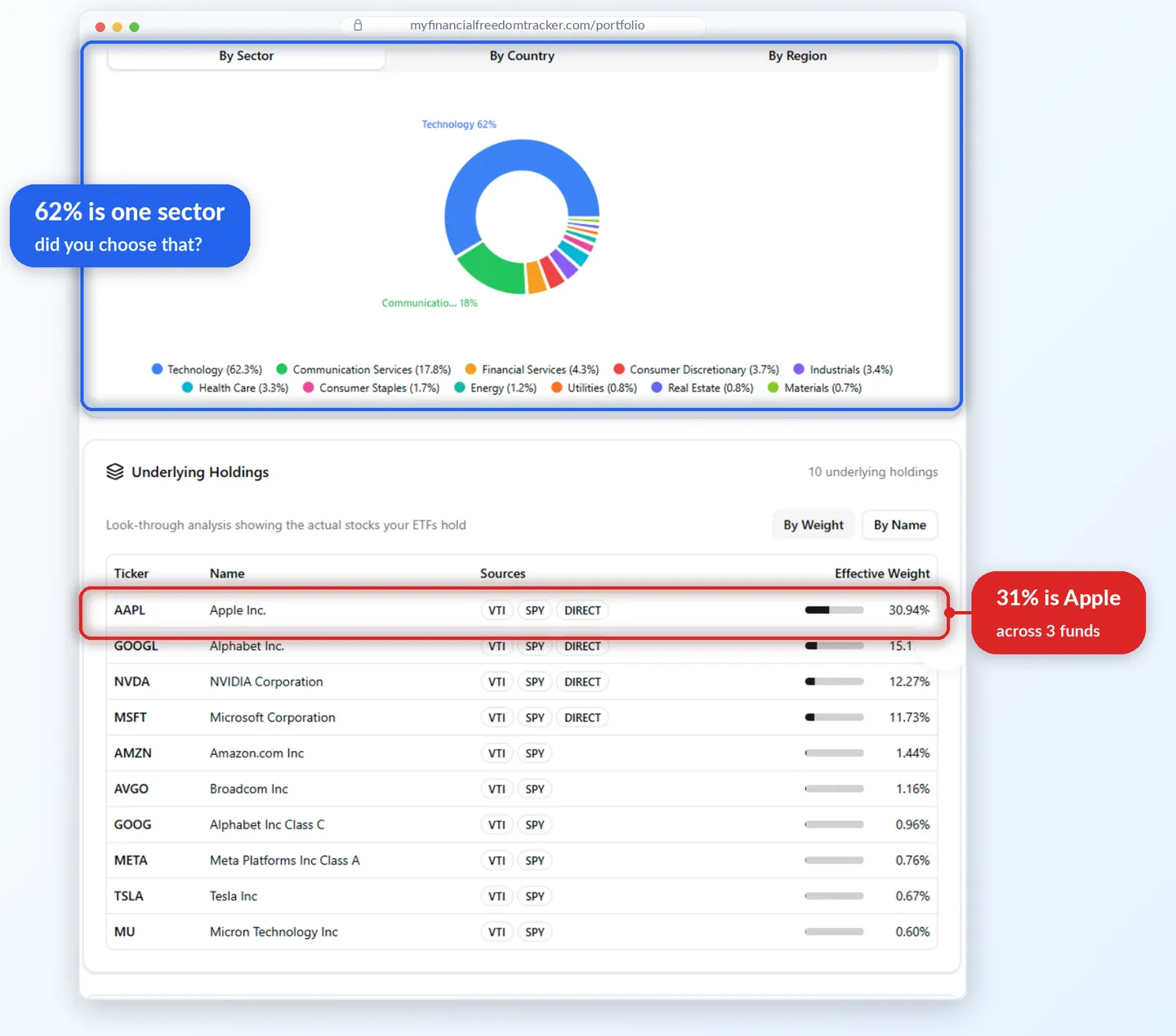Click the SPY badge in the Apple row
The width and height of the screenshot is (1176, 1036).
click(x=535, y=610)
